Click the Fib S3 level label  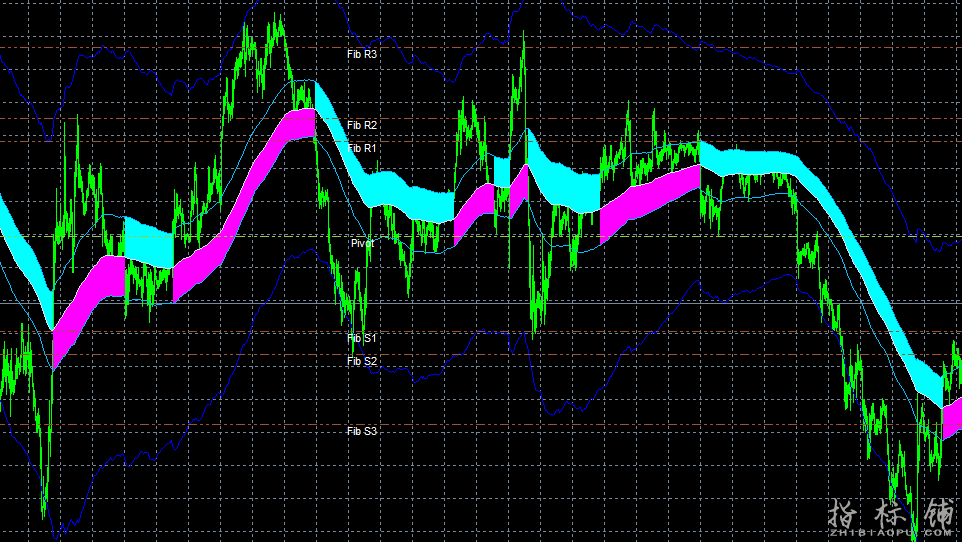(x=362, y=431)
